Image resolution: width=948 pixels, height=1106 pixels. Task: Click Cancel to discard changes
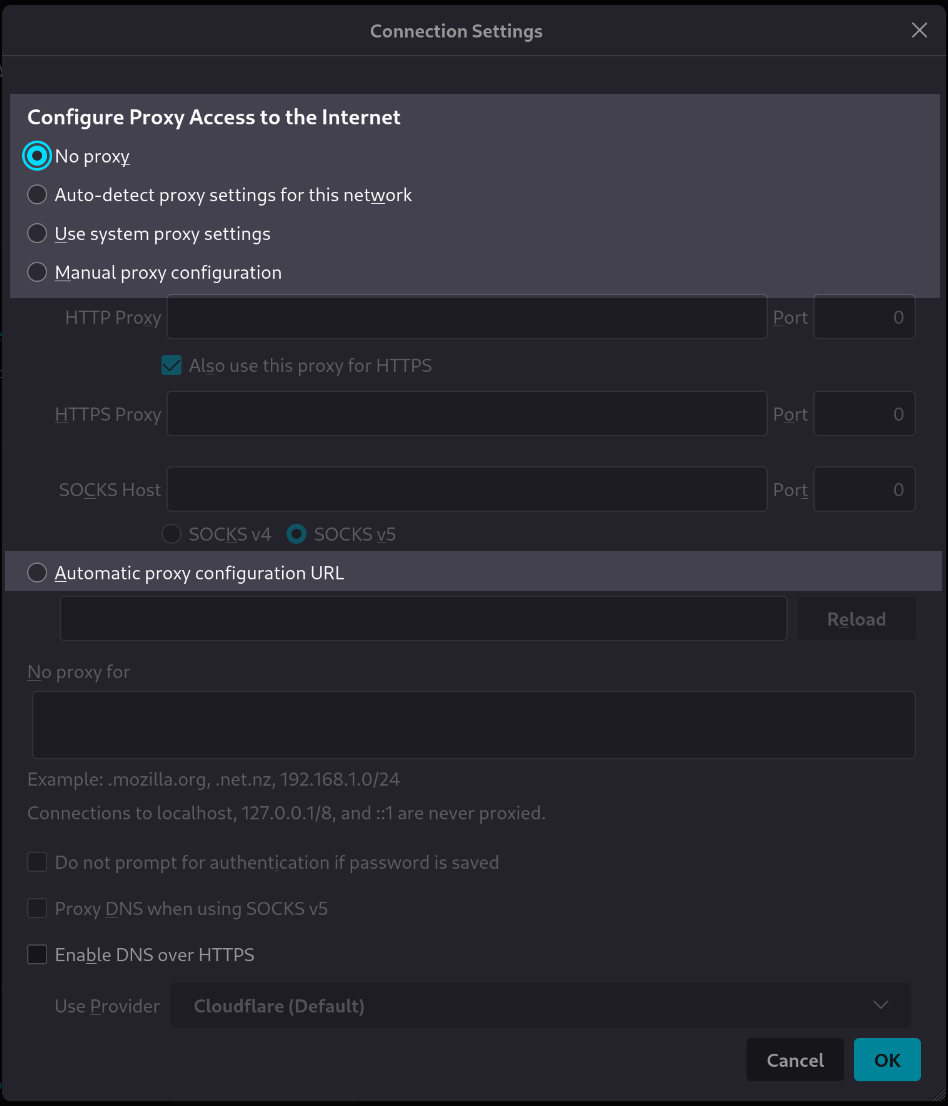point(794,1059)
